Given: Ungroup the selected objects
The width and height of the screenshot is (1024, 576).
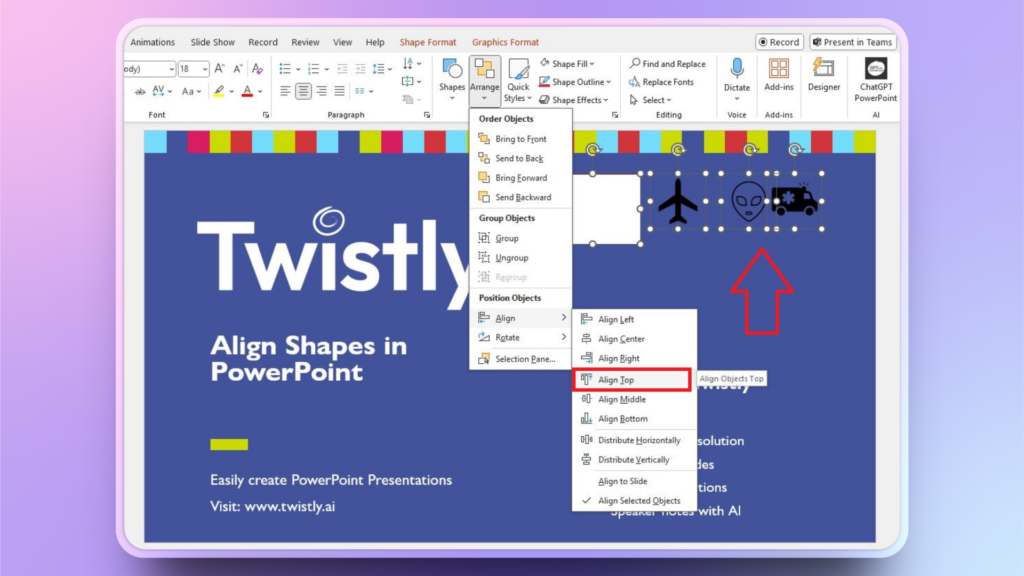Looking at the screenshot, I should pyautogui.click(x=520, y=257).
